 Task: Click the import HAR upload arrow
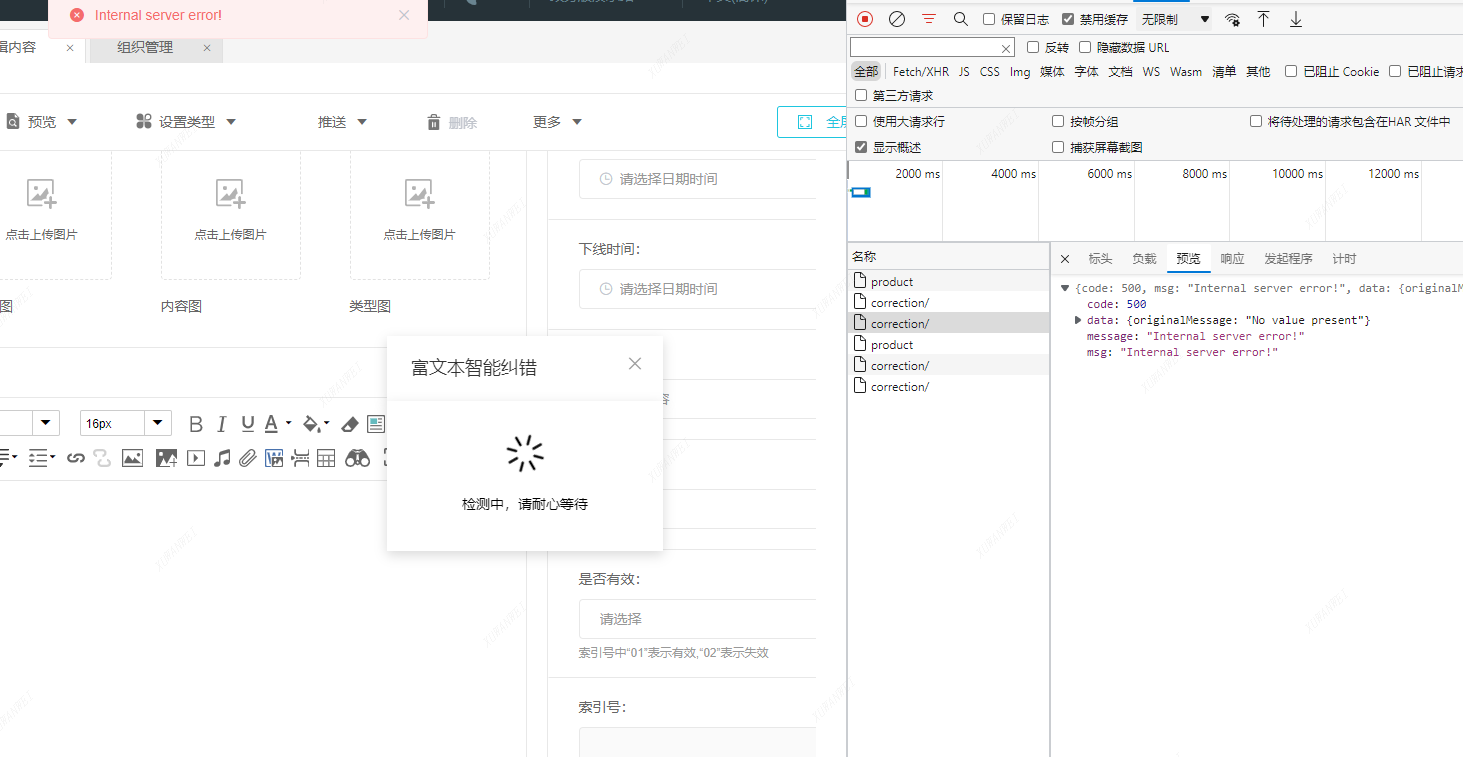click(x=1264, y=19)
